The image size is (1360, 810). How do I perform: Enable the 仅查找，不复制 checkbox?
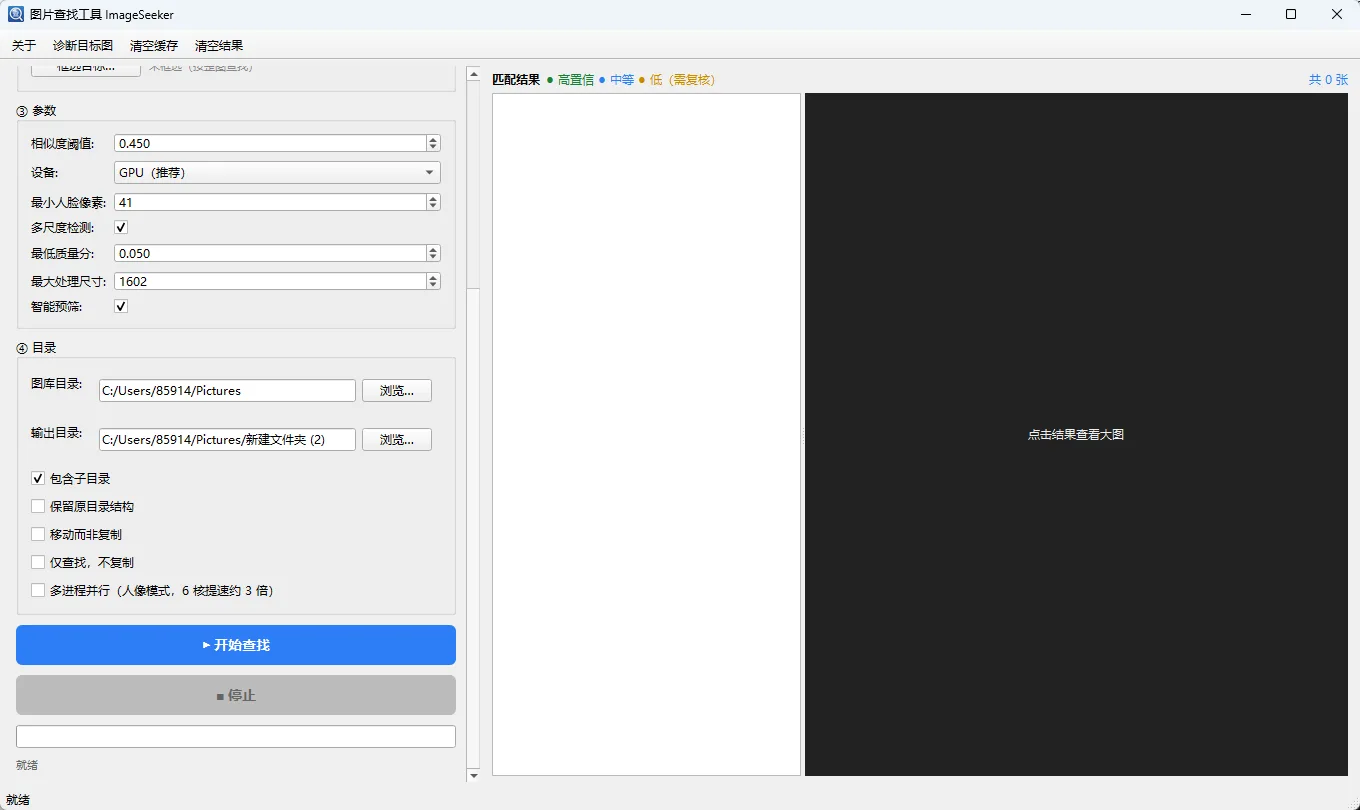38,562
